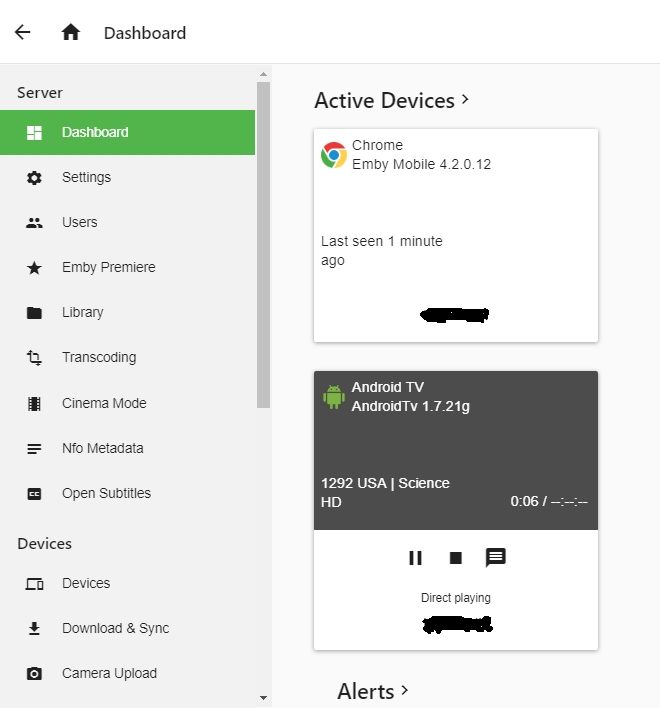Open the Nfo Metadata settings
Screen dimensions: 660x708
(127, 448)
